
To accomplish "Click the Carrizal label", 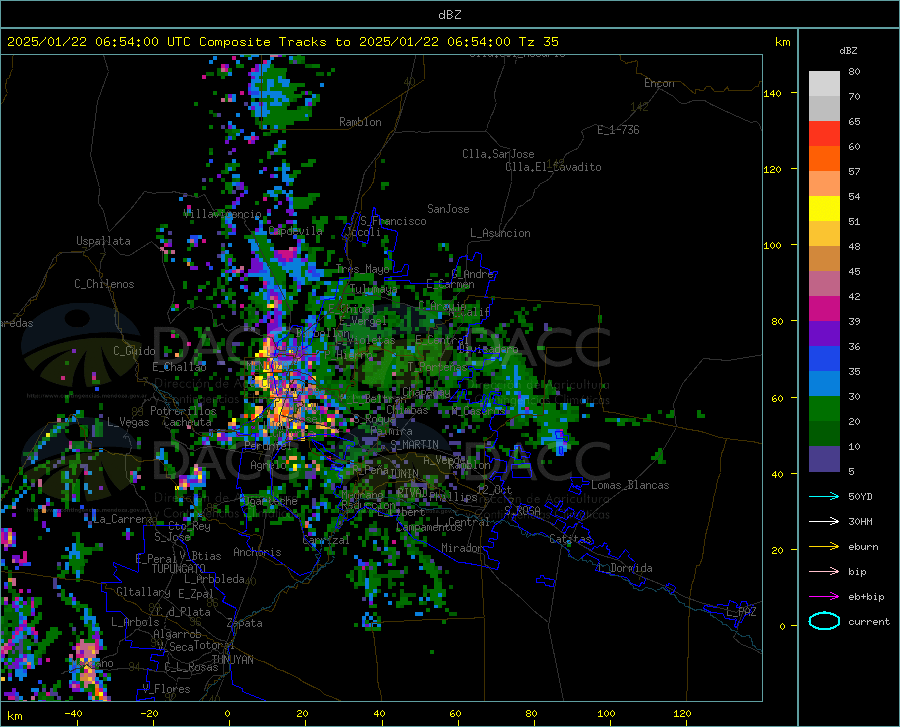I will [x=325, y=540].
